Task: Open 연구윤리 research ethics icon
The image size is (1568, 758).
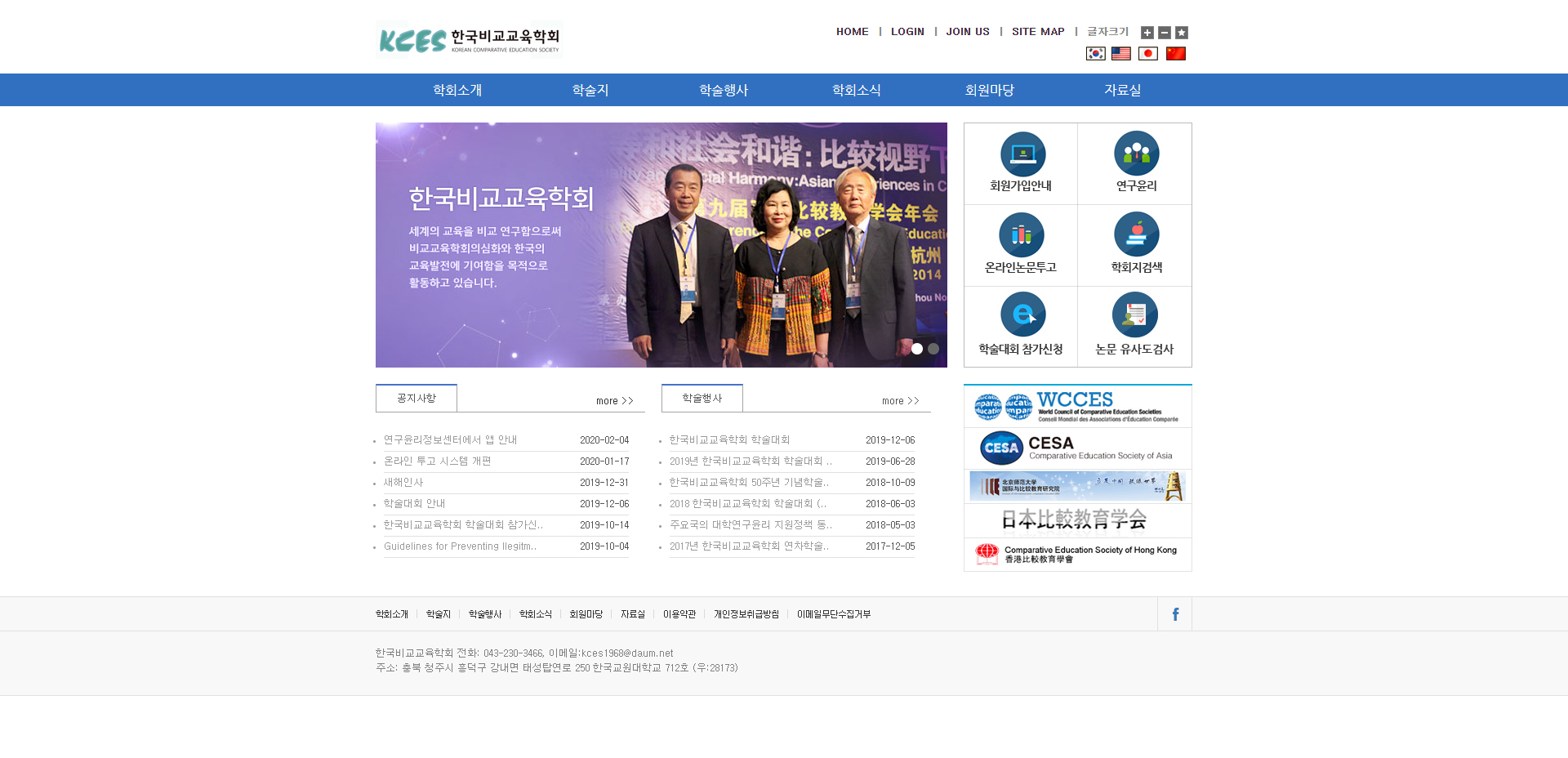Action: [x=1135, y=163]
